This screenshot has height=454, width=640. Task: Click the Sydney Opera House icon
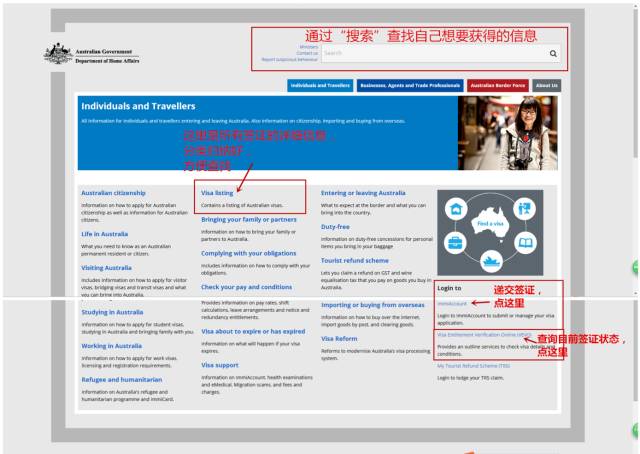click(x=491, y=260)
